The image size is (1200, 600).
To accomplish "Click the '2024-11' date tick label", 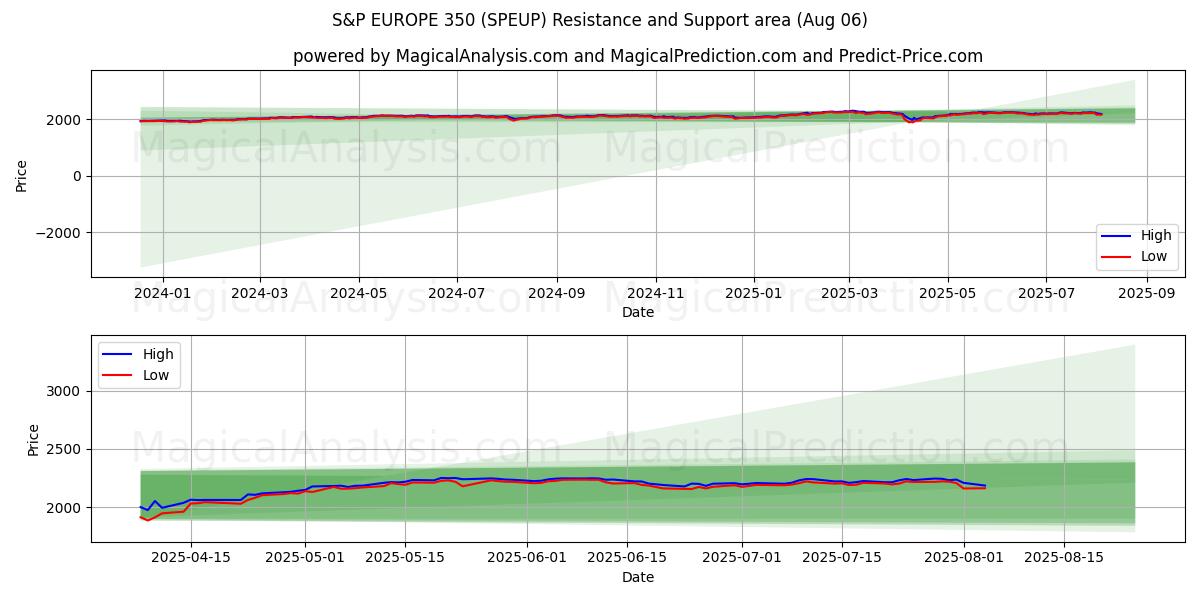I will click(x=655, y=294).
